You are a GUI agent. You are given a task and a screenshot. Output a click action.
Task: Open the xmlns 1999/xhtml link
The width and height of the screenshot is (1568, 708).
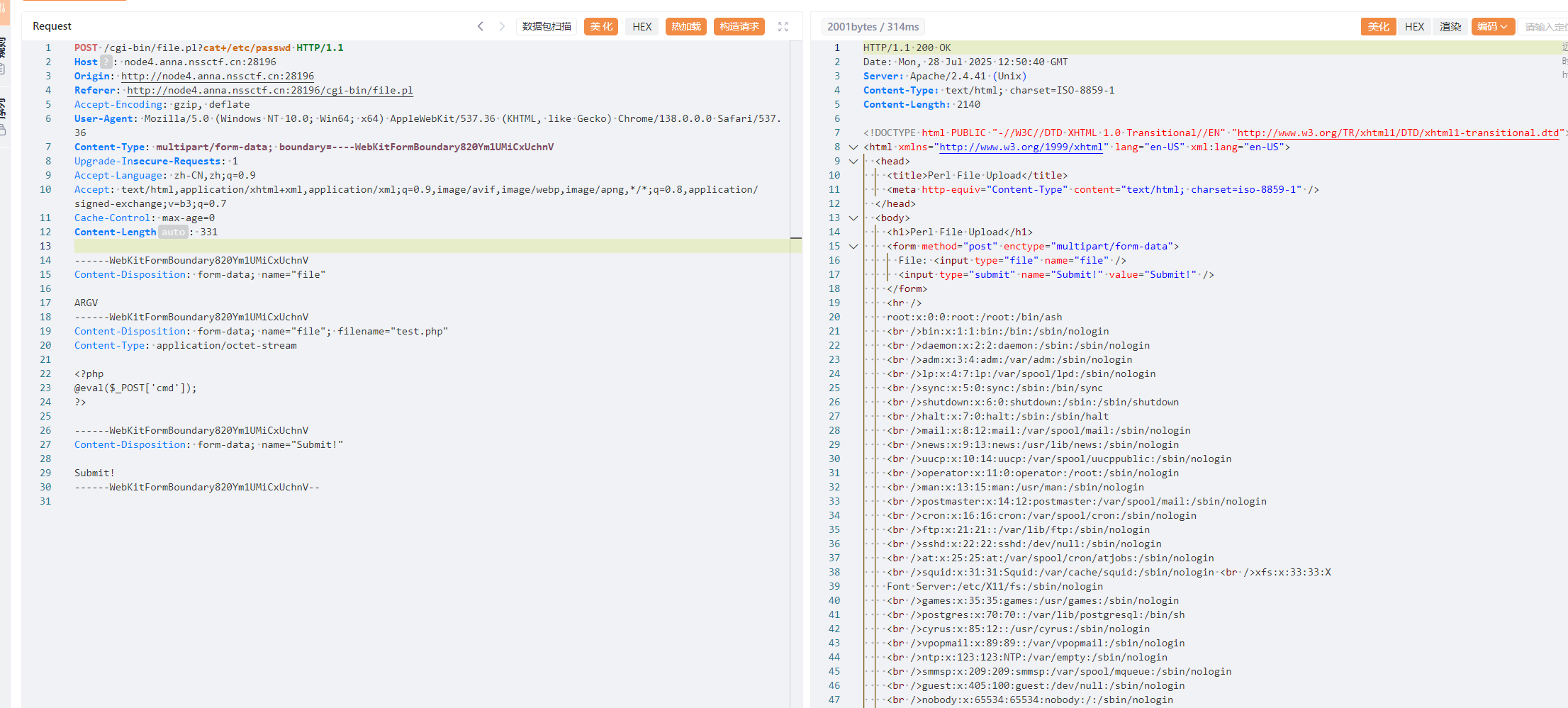pos(1021,147)
